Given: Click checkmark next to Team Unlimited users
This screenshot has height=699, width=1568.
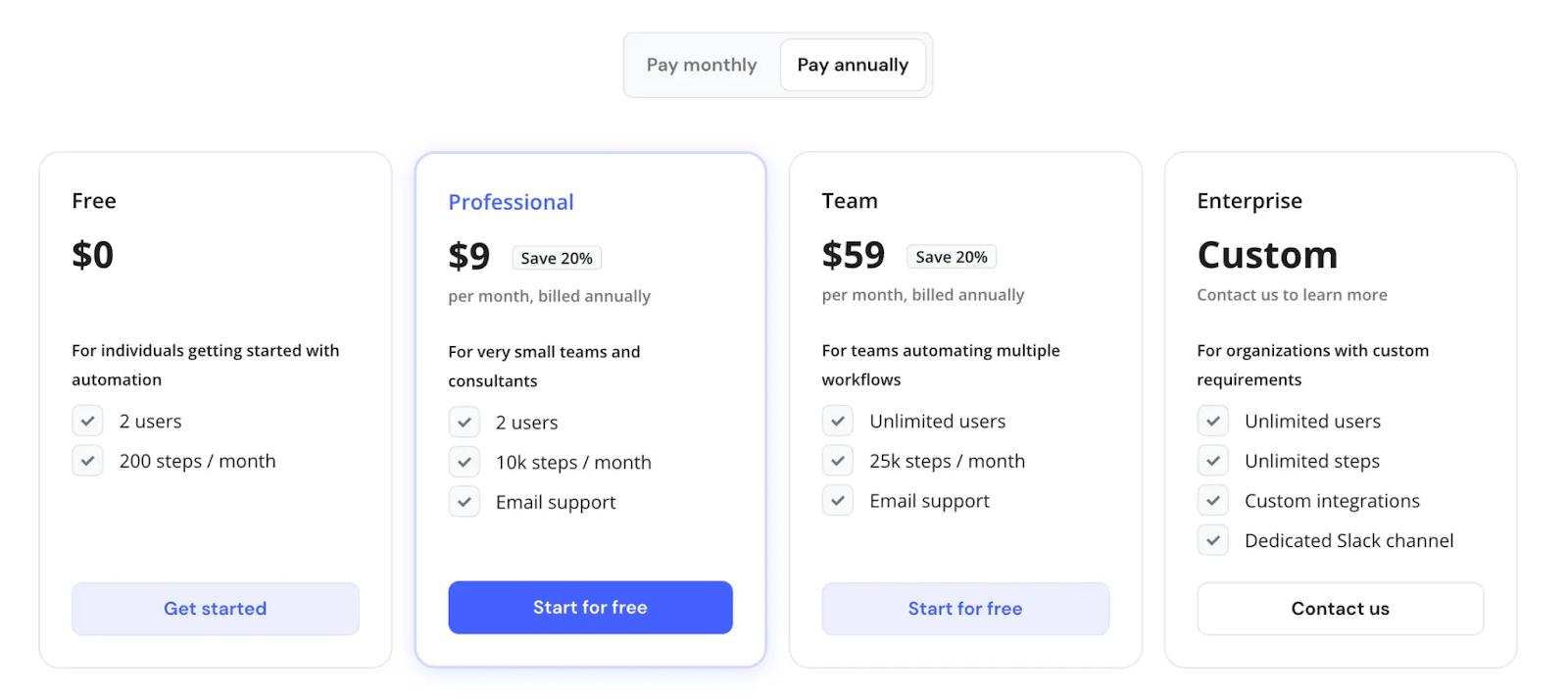Looking at the screenshot, I should tap(838, 422).
